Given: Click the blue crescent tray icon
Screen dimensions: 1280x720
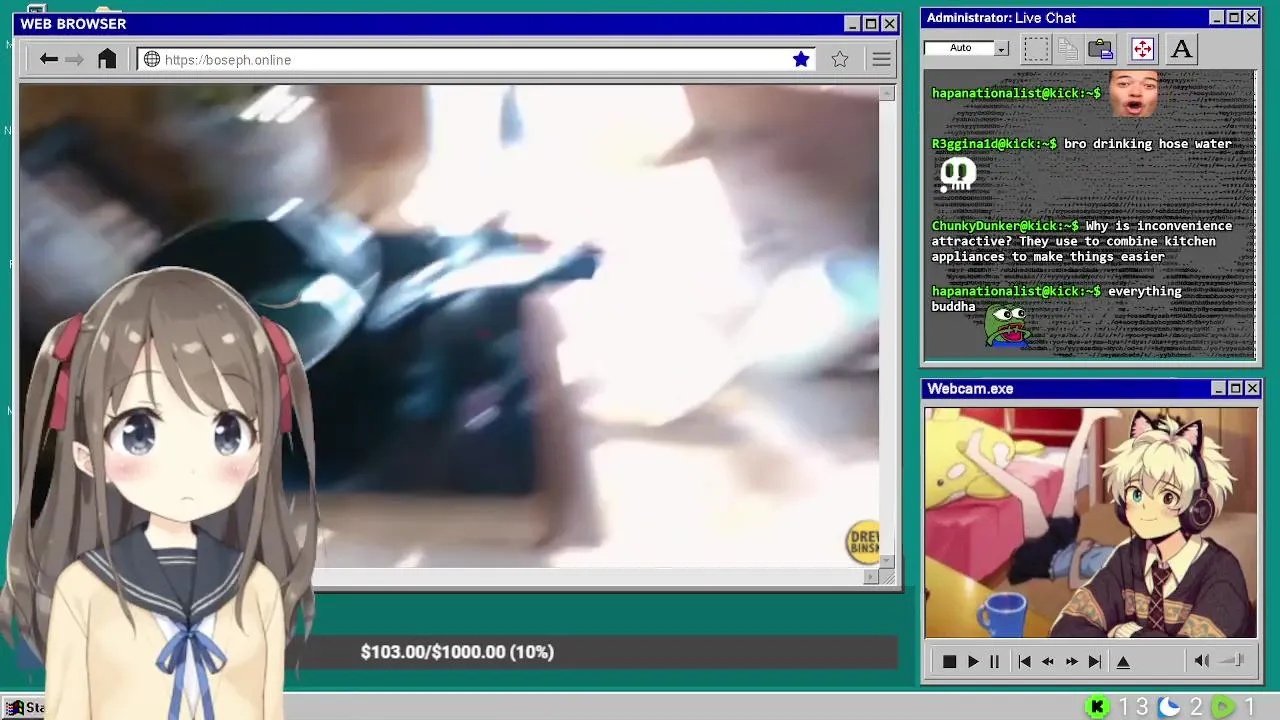Looking at the screenshot, I should pos(1169,707).
